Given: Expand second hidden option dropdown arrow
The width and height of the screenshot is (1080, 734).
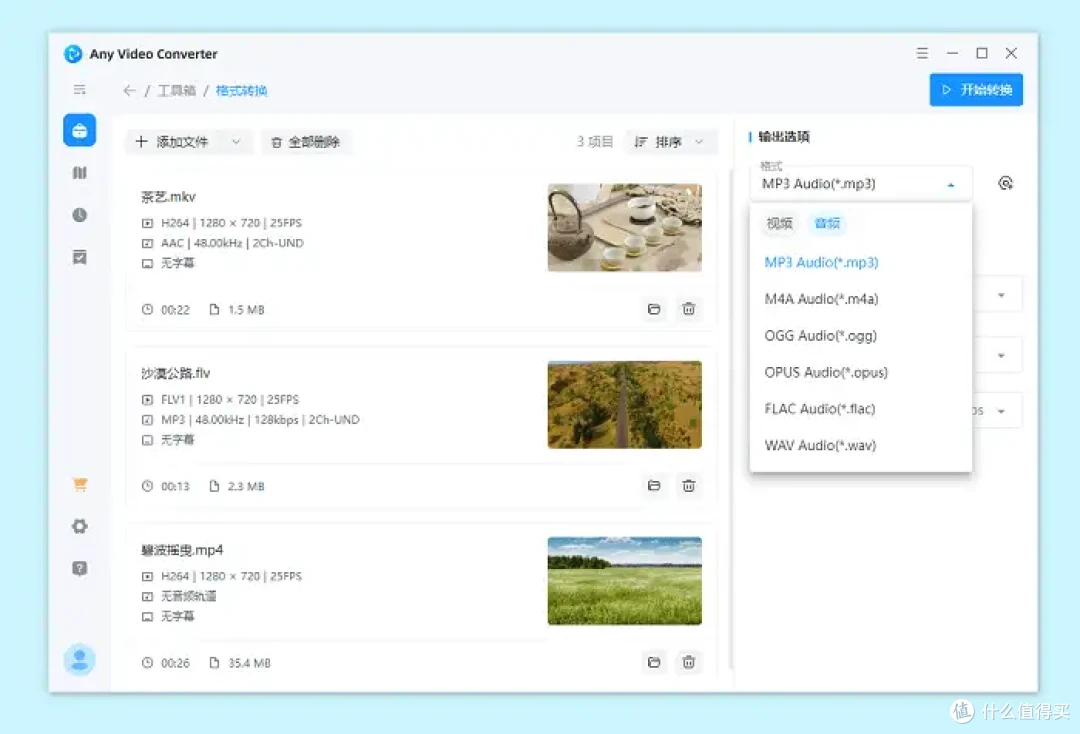Looking at the screenshot, I should point(1001,355).
